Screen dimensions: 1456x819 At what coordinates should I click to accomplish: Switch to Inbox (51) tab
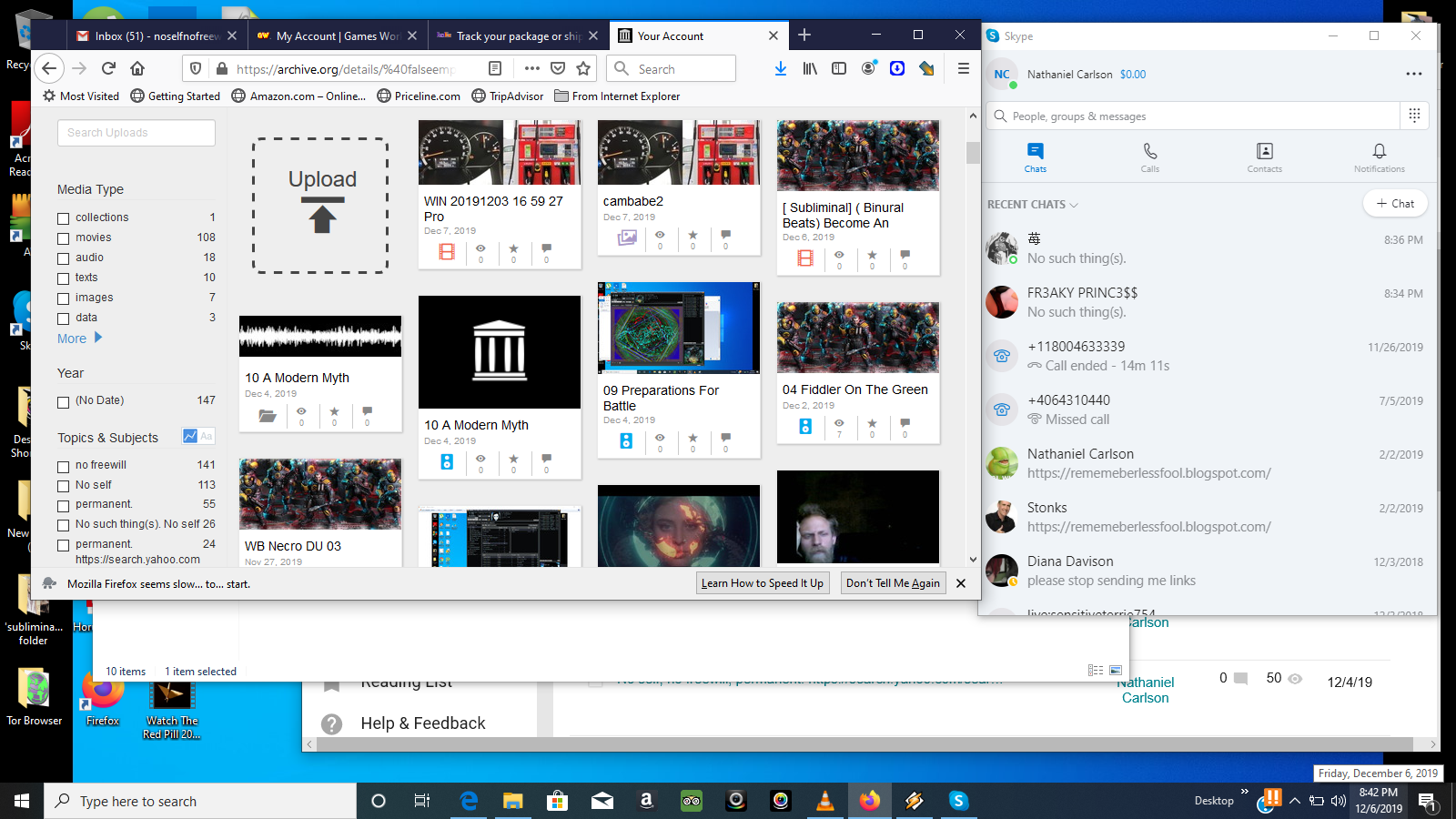pos(156,36)
